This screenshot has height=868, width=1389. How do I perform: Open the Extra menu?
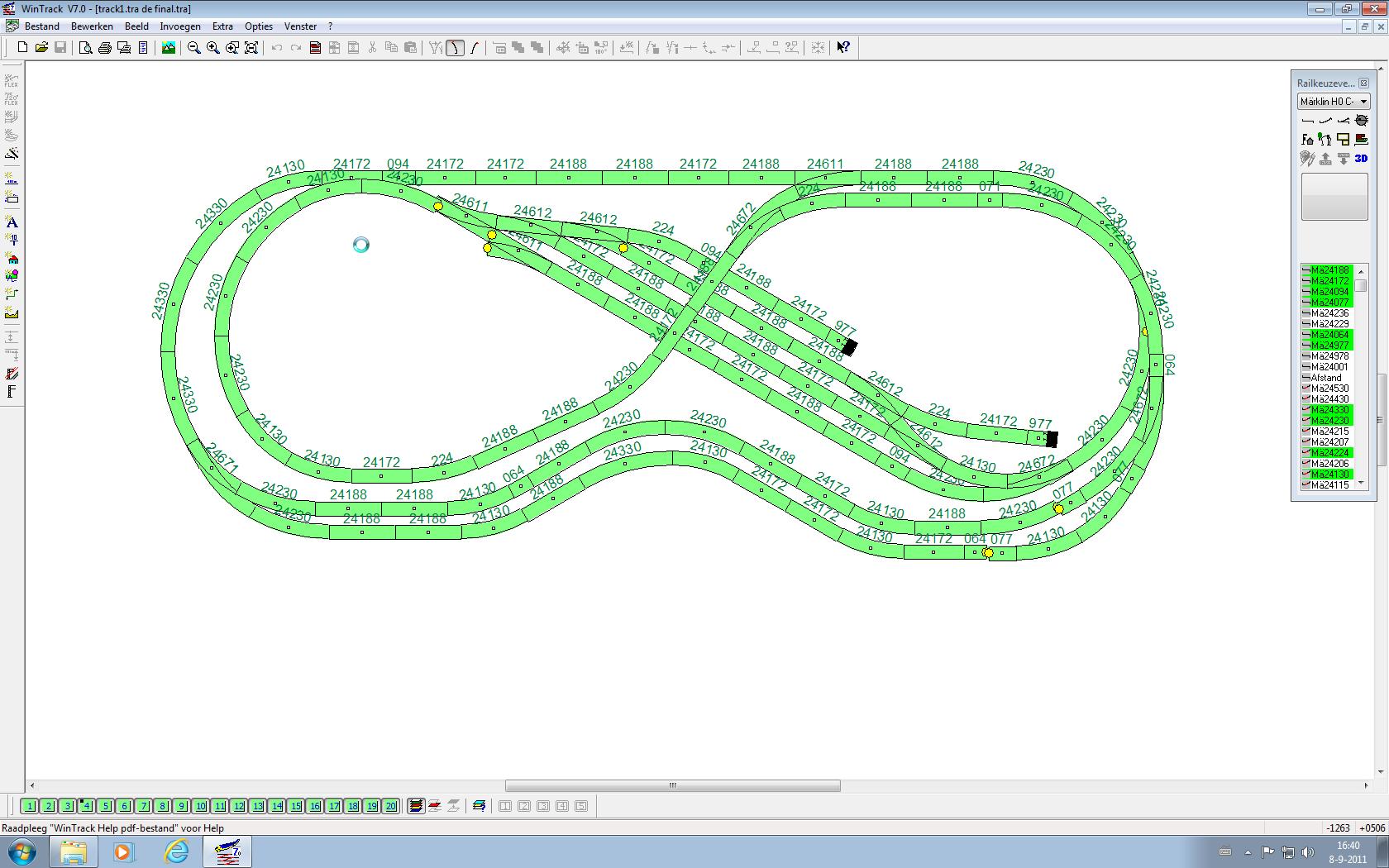coord(222,26)
